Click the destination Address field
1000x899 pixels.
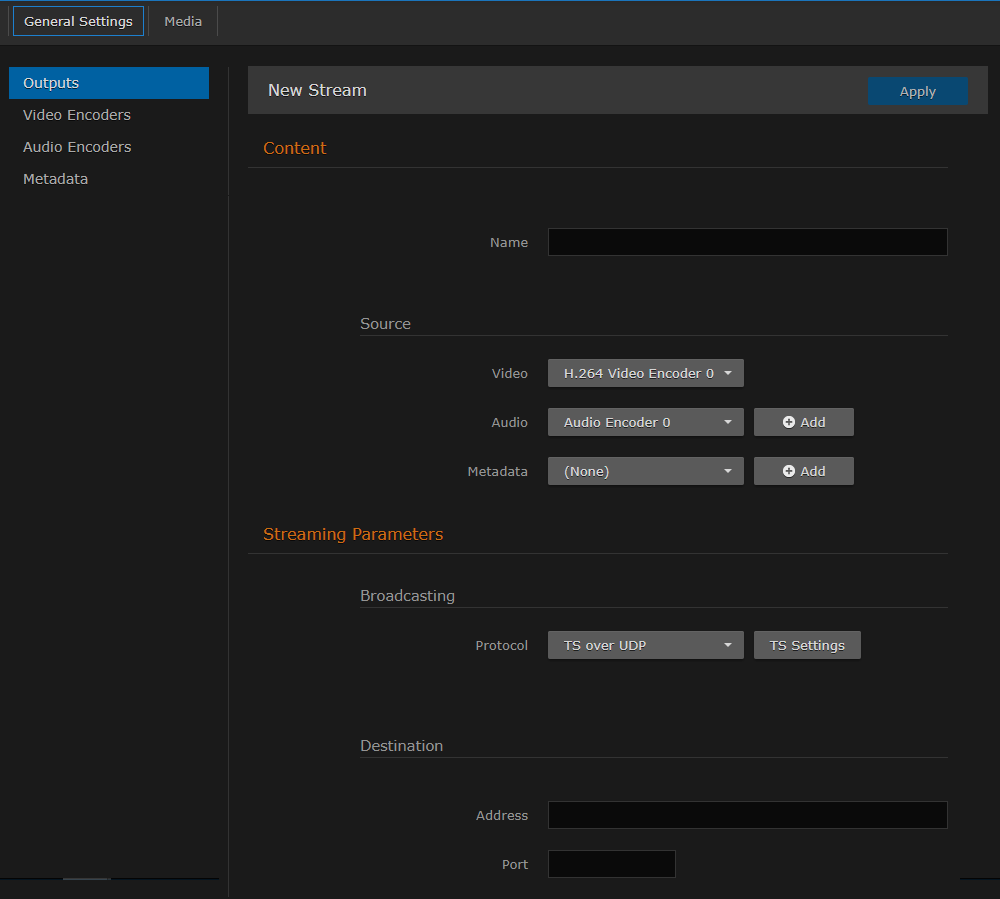coord(747,815)
